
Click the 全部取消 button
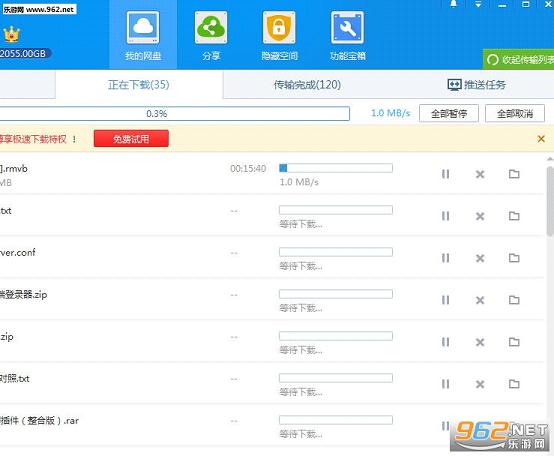click(x=515, y=113)
